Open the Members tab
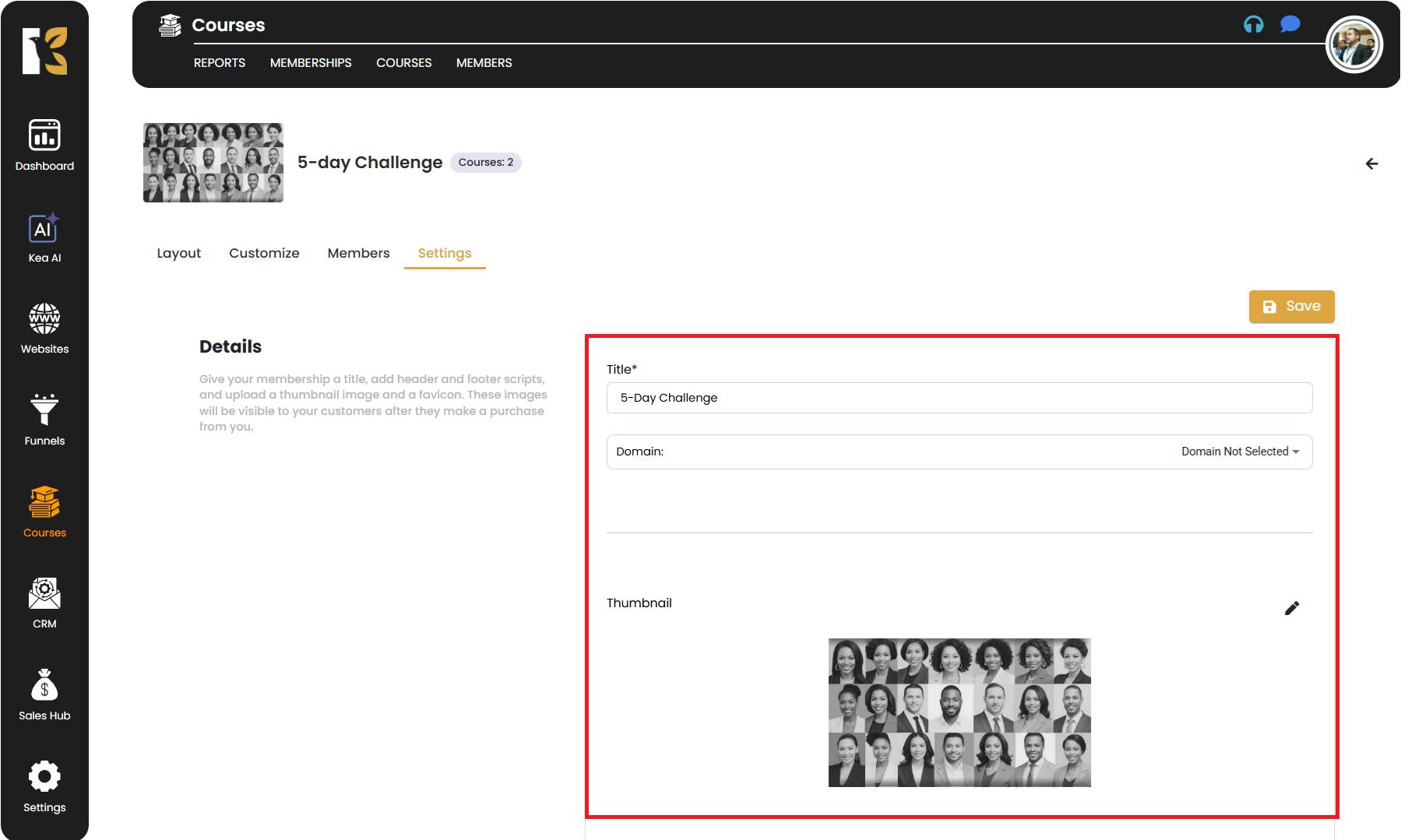This screenshot has width=1415, height=840. click(x=358, y=253)
